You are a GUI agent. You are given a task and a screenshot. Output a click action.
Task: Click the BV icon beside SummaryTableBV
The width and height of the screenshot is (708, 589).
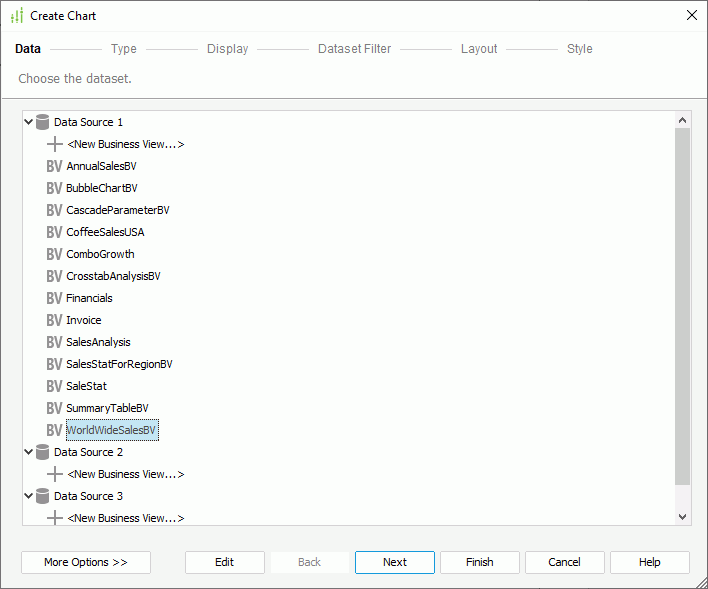click(x=54, y=408)
